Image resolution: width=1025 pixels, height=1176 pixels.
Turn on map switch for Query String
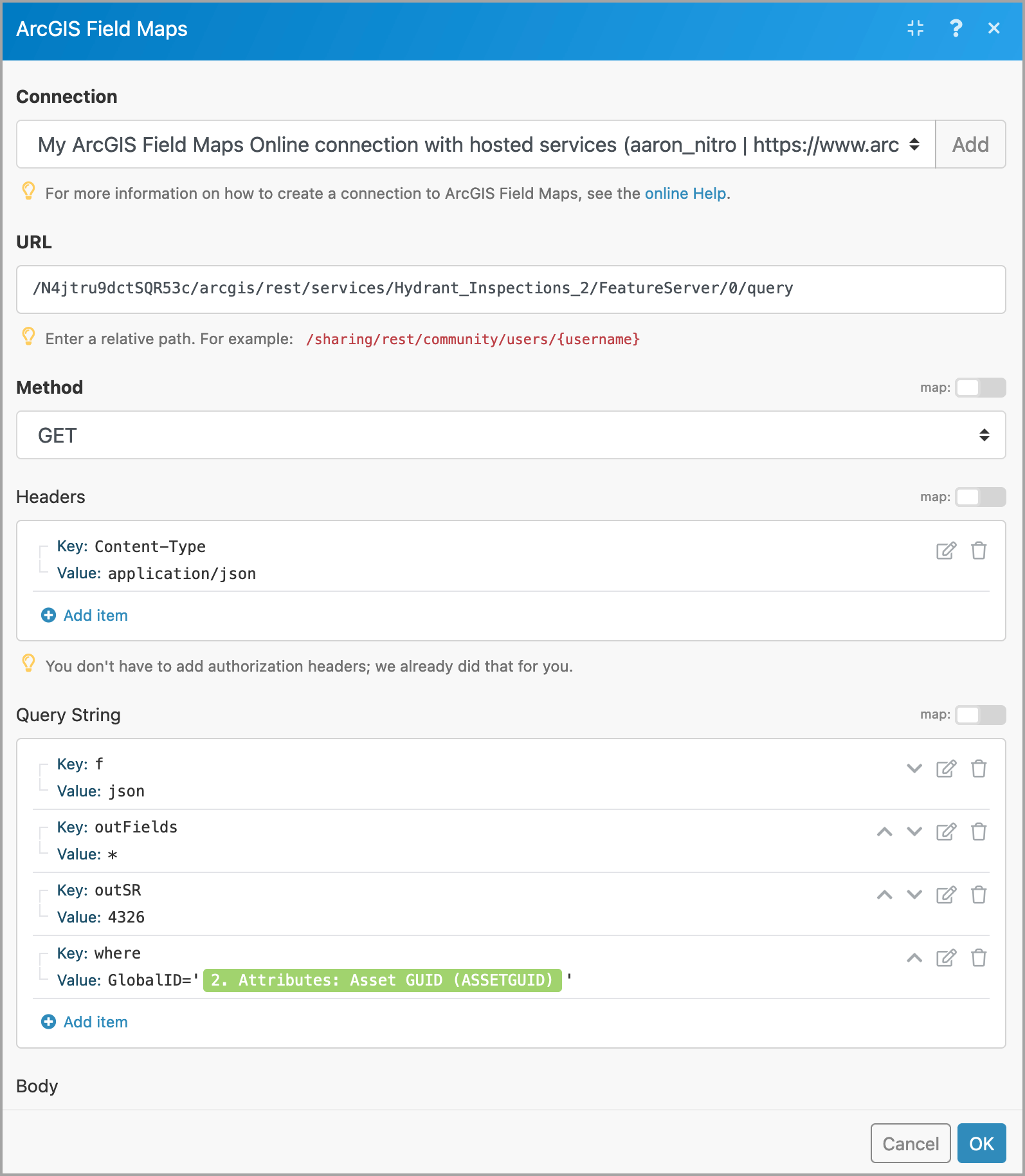click(x=980, y=715)
